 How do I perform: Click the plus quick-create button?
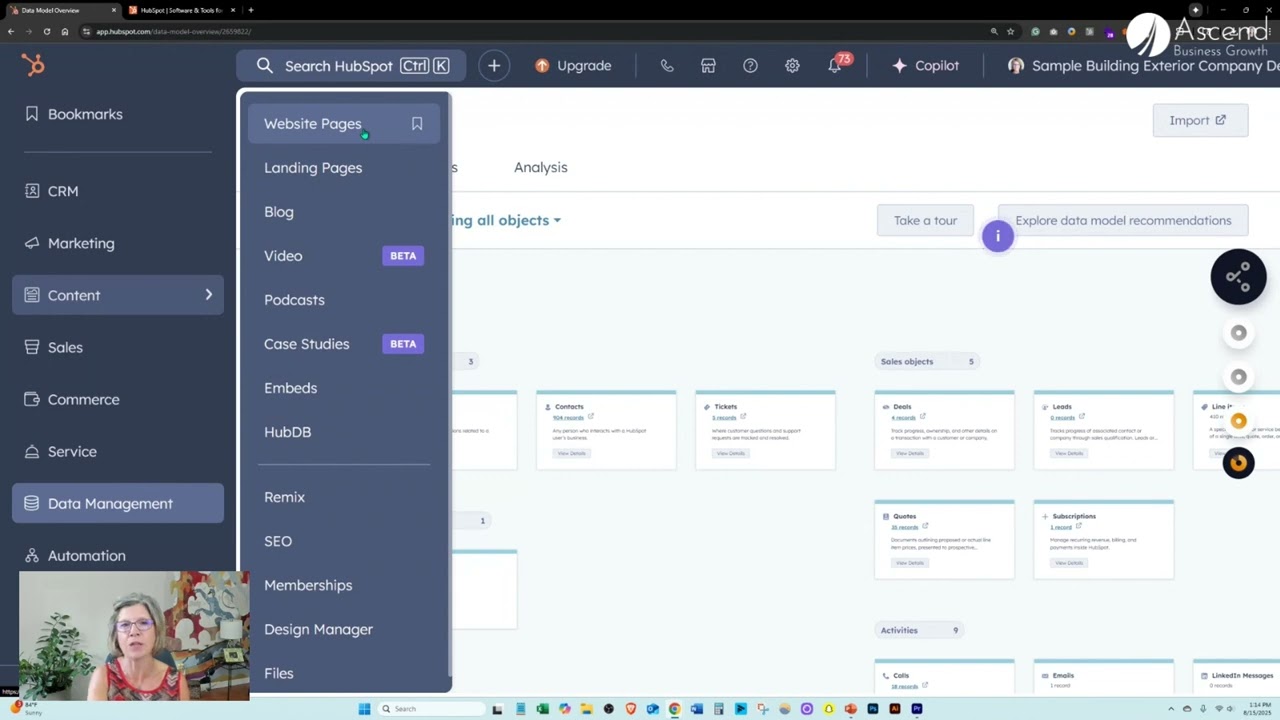494,66
